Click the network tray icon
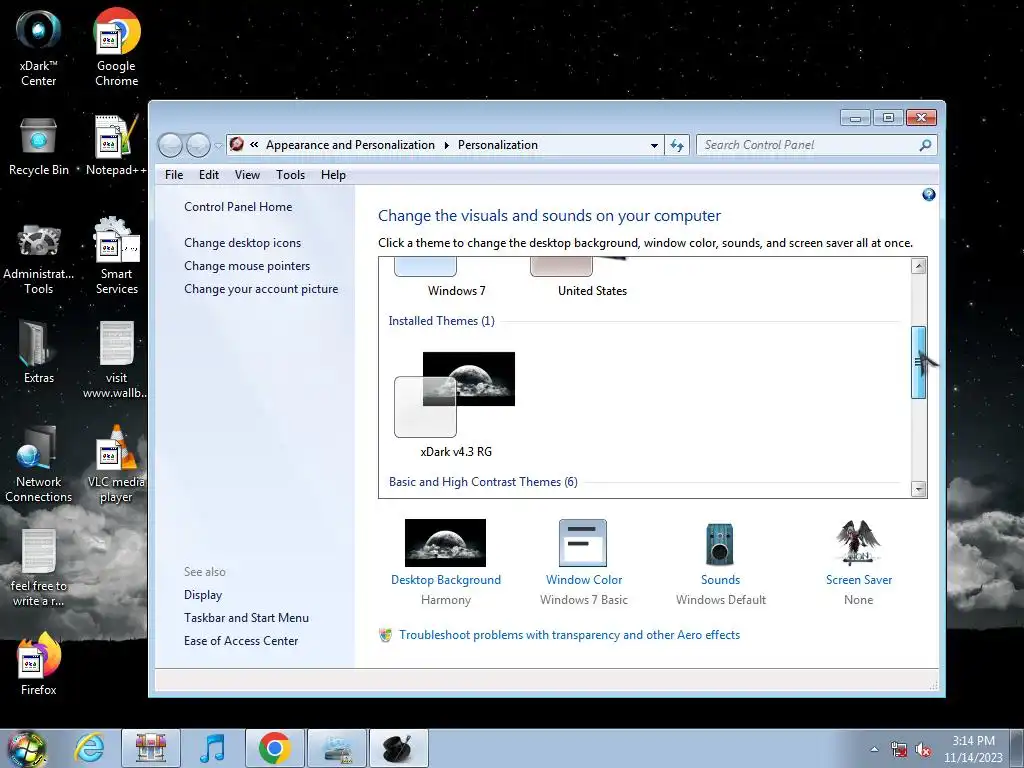Image resolution: width=1024 pixels, height=768 pixels. pyautogui.click(x=899, y=750)
